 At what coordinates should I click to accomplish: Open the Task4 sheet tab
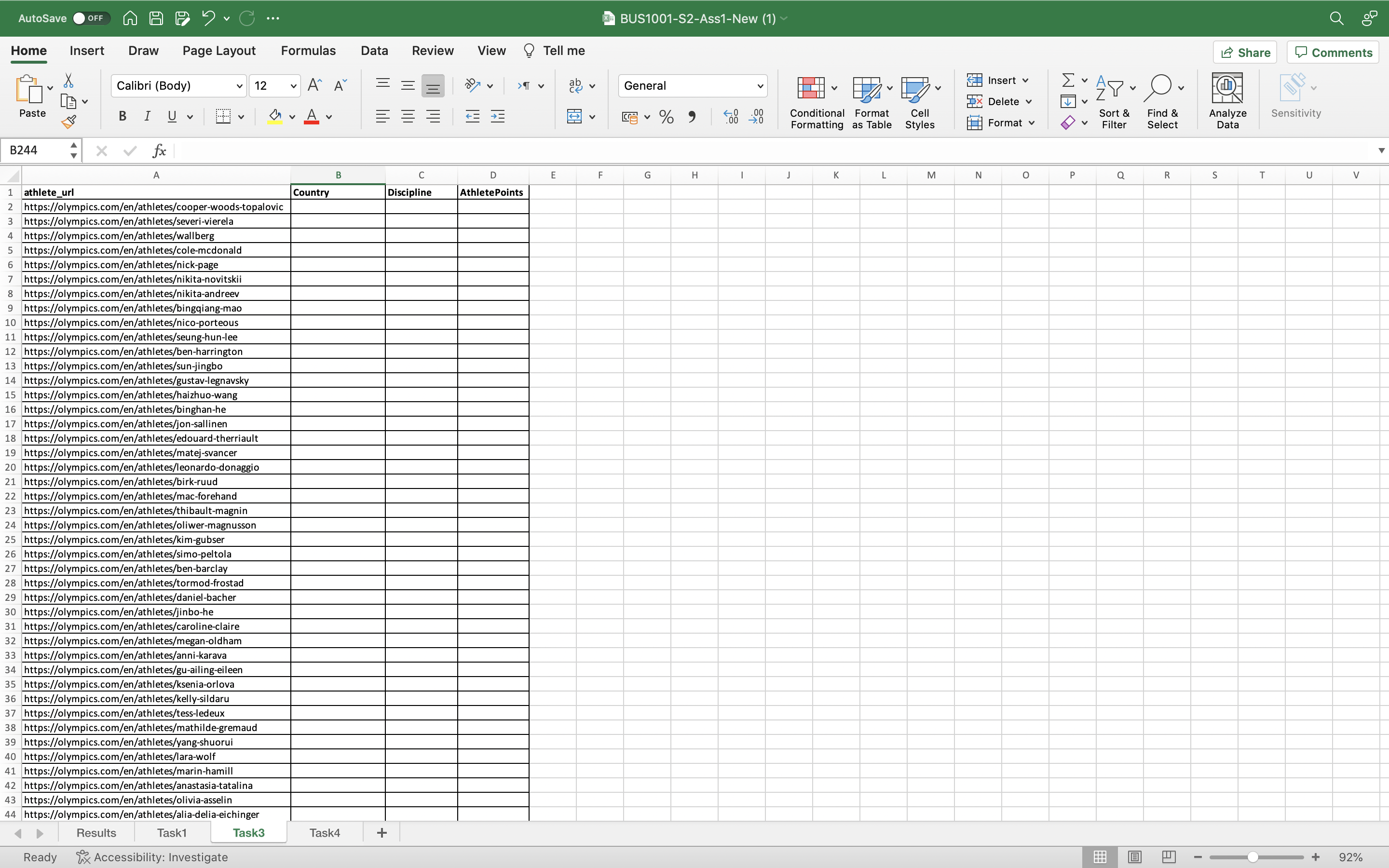tap(324, 832)
